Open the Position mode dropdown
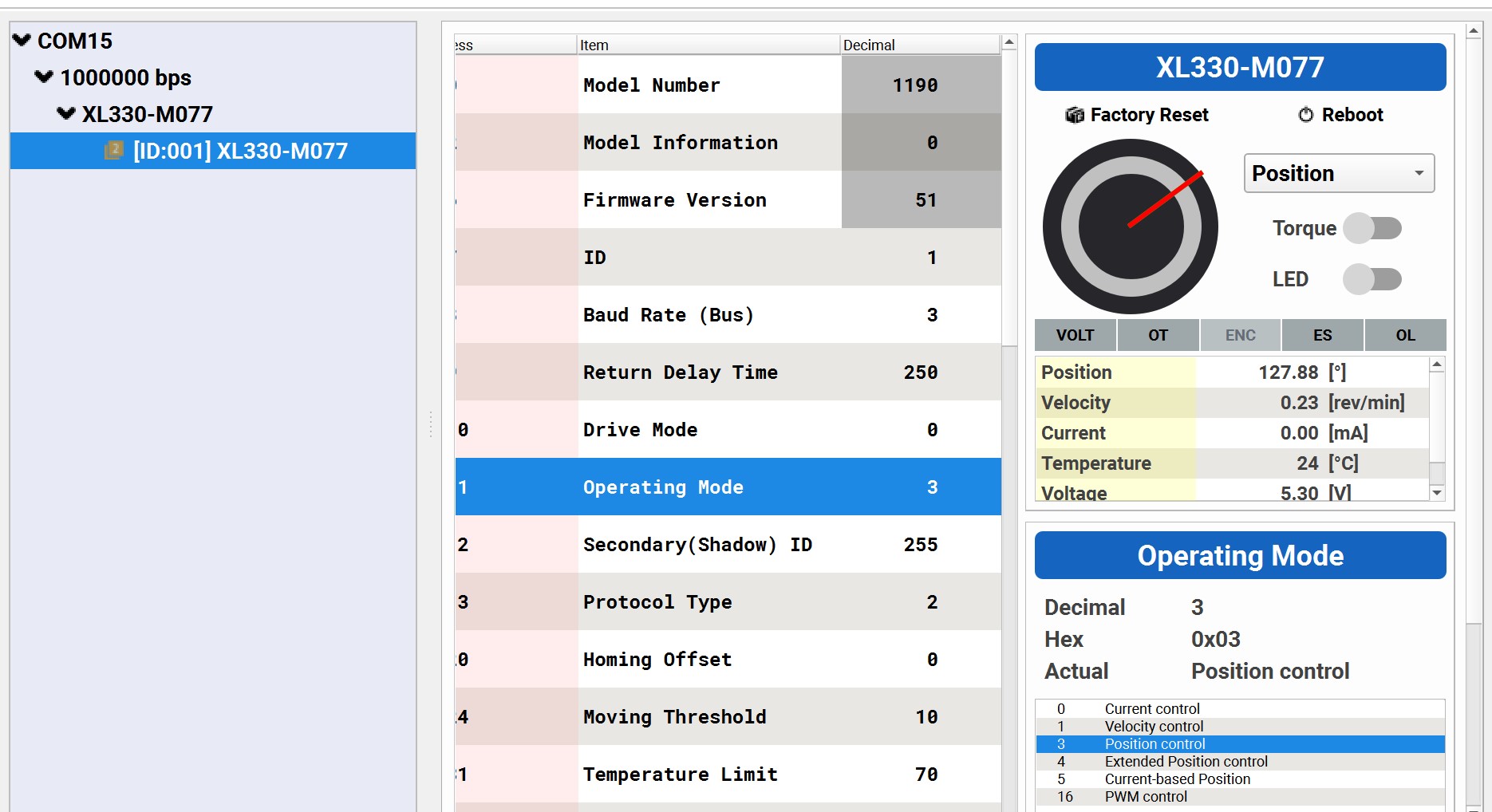The width and height of the screenshot is (1492, 812). (1339, 173)
